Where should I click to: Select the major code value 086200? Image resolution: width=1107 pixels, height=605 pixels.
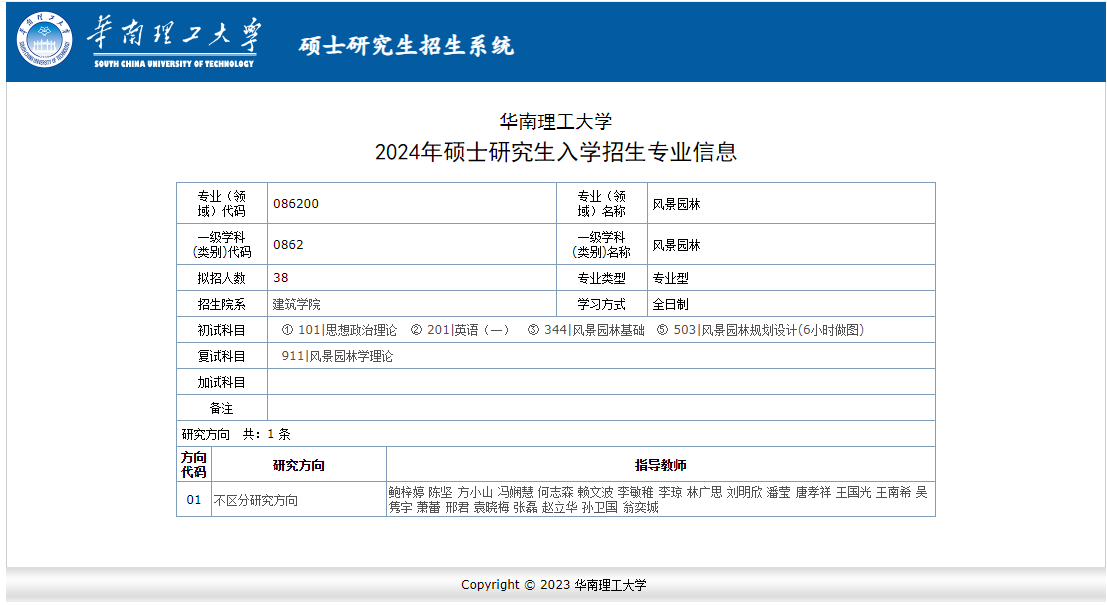click(296, 203)
